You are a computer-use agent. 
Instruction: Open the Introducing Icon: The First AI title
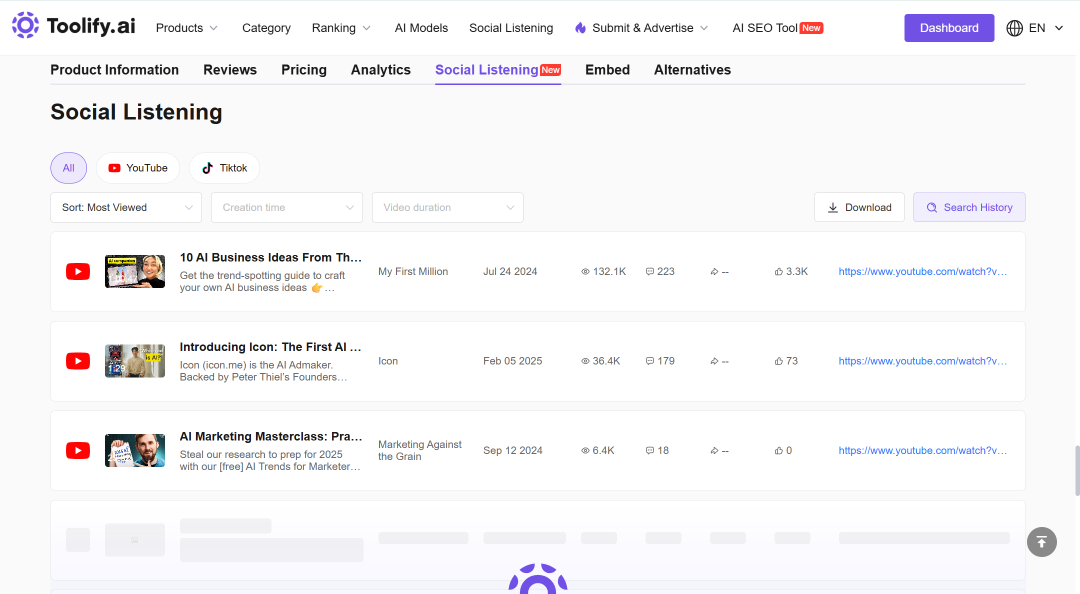271,347
